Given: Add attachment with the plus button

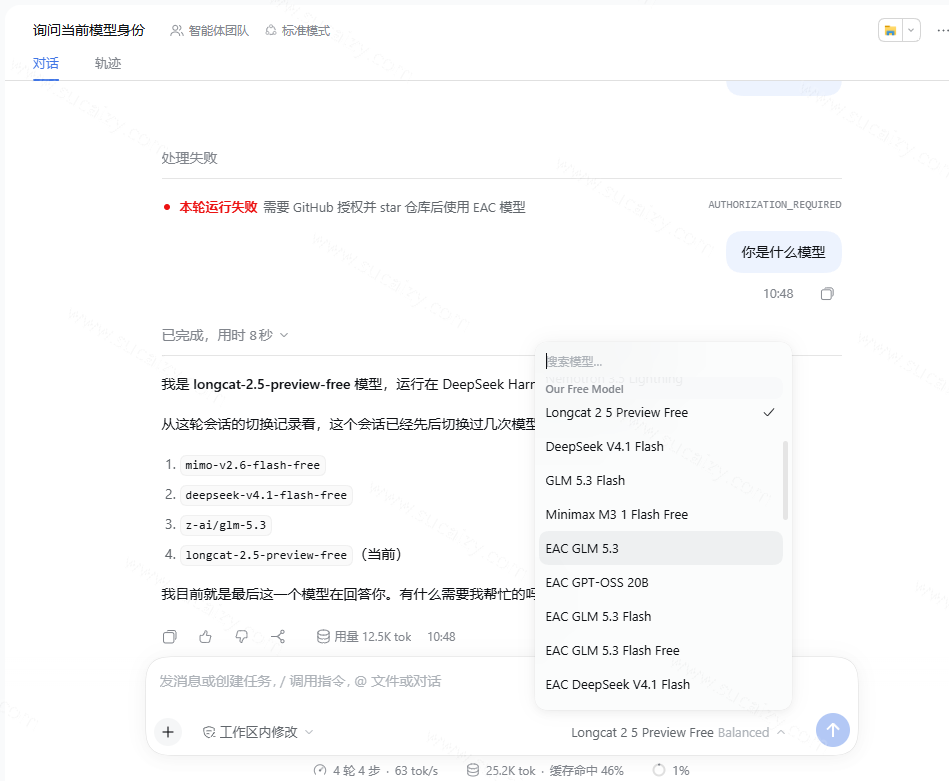Looking at the screenshot, I should 168,732.
